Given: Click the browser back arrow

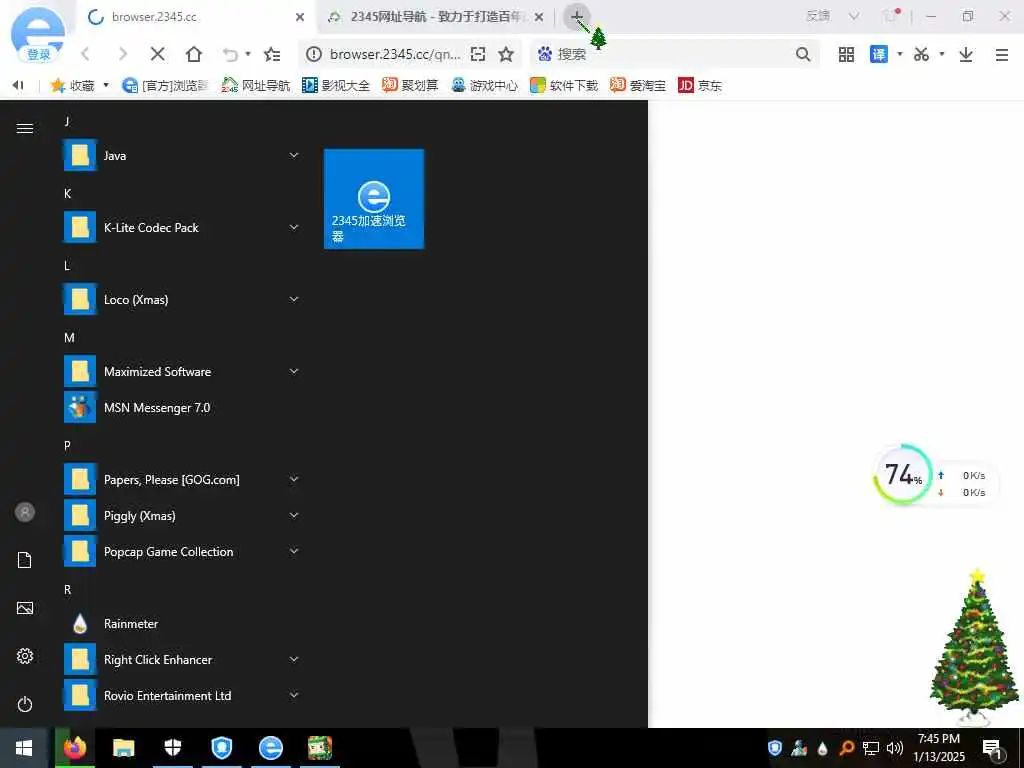Looking at the screenshot, I should click(x=86, y=54).
